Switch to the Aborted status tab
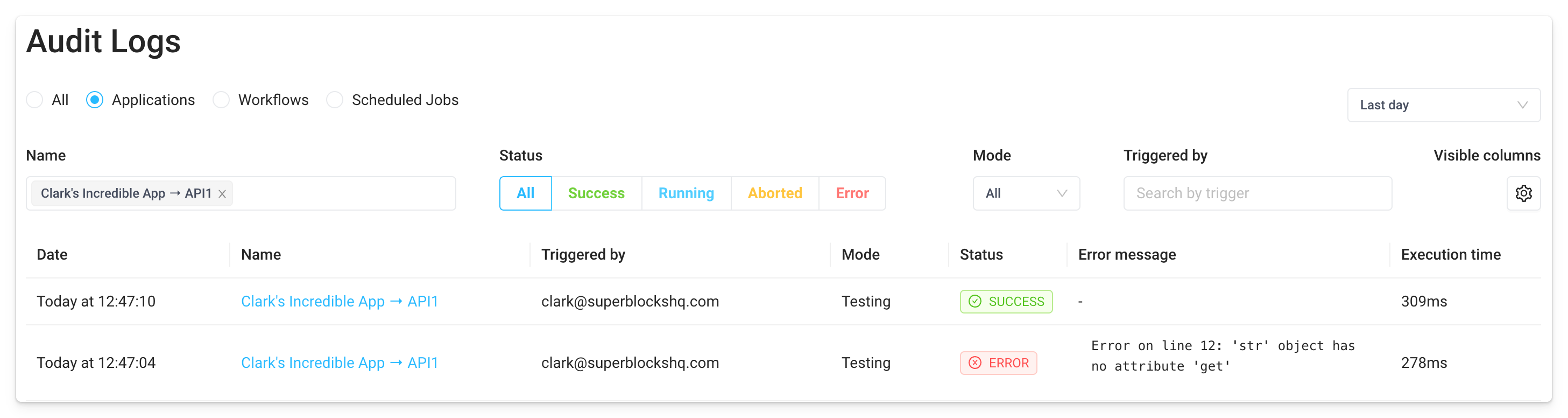Image resolution: width=1568 pixels, height=418 pixels. click(774, 193)
